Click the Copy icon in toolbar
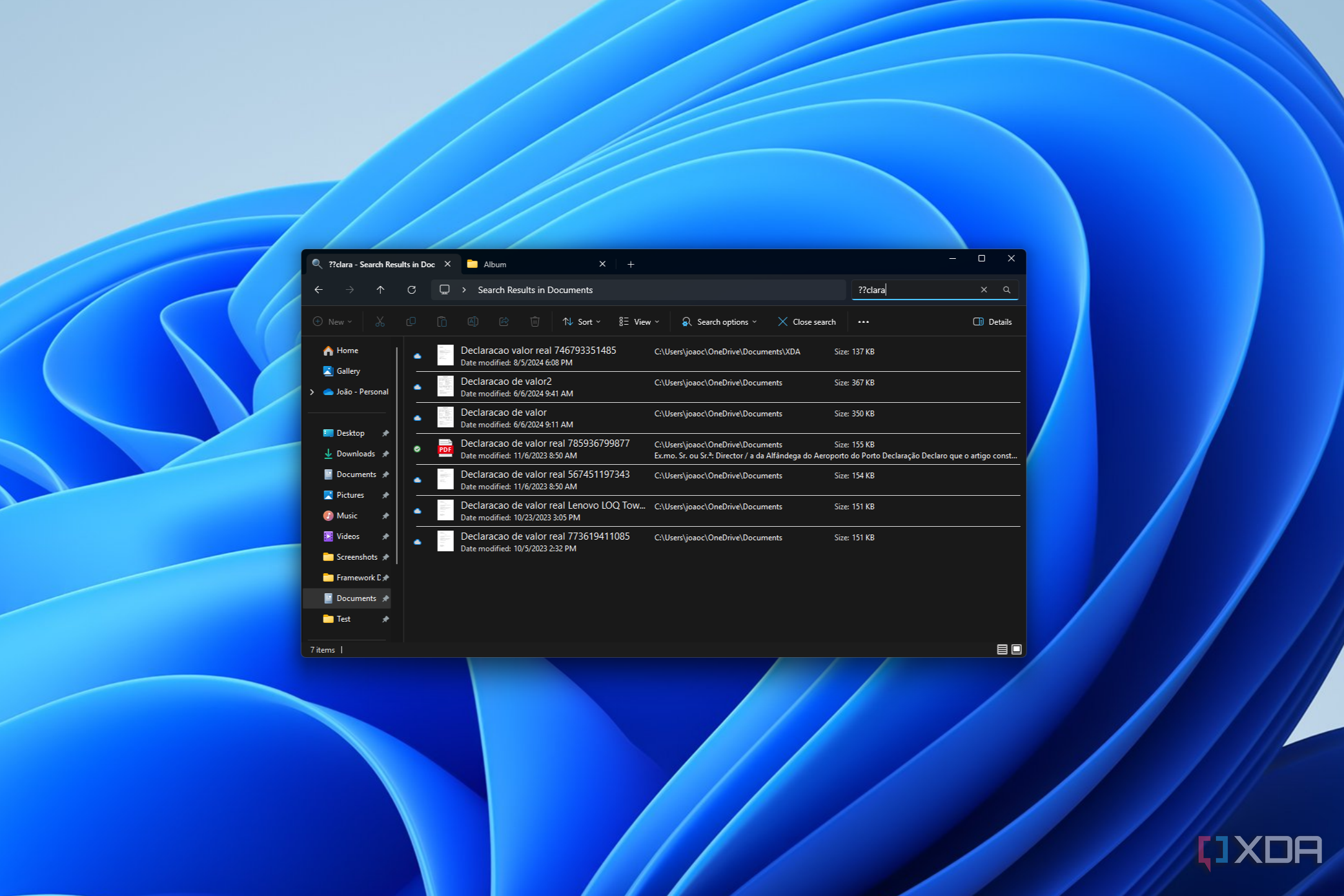The height and width of the screenshot is (896, 1344). [x=411, y=321]
